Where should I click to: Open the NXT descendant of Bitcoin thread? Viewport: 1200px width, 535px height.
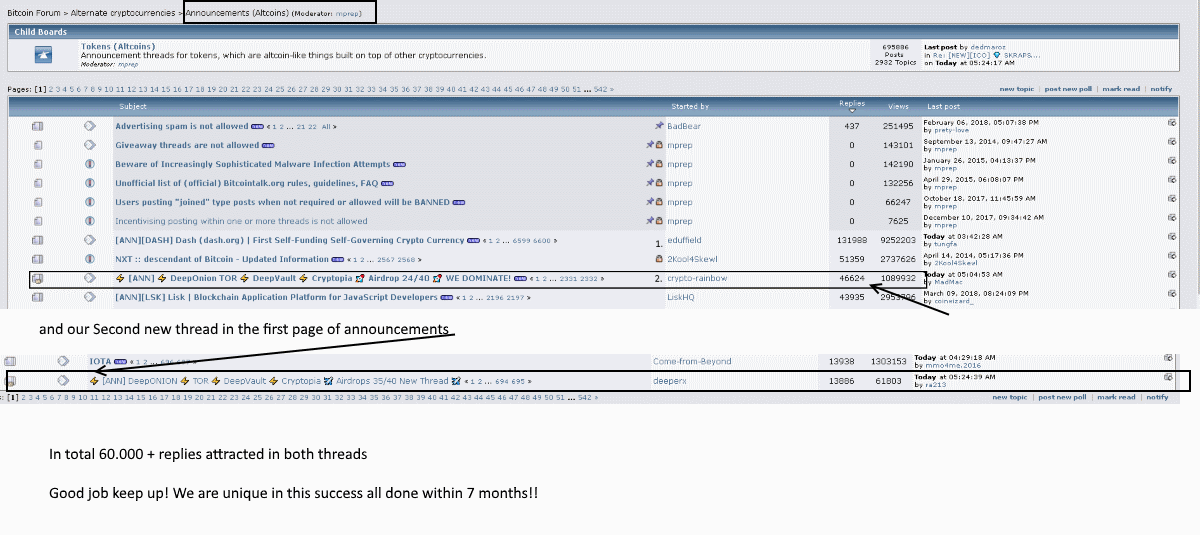click(221, 259)
